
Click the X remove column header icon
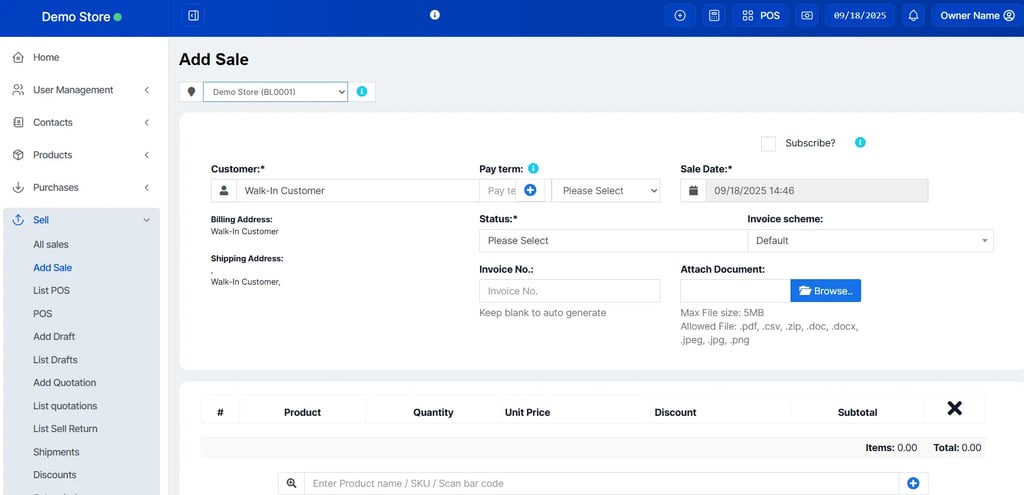pyautogui.click(x=955, y=409)
